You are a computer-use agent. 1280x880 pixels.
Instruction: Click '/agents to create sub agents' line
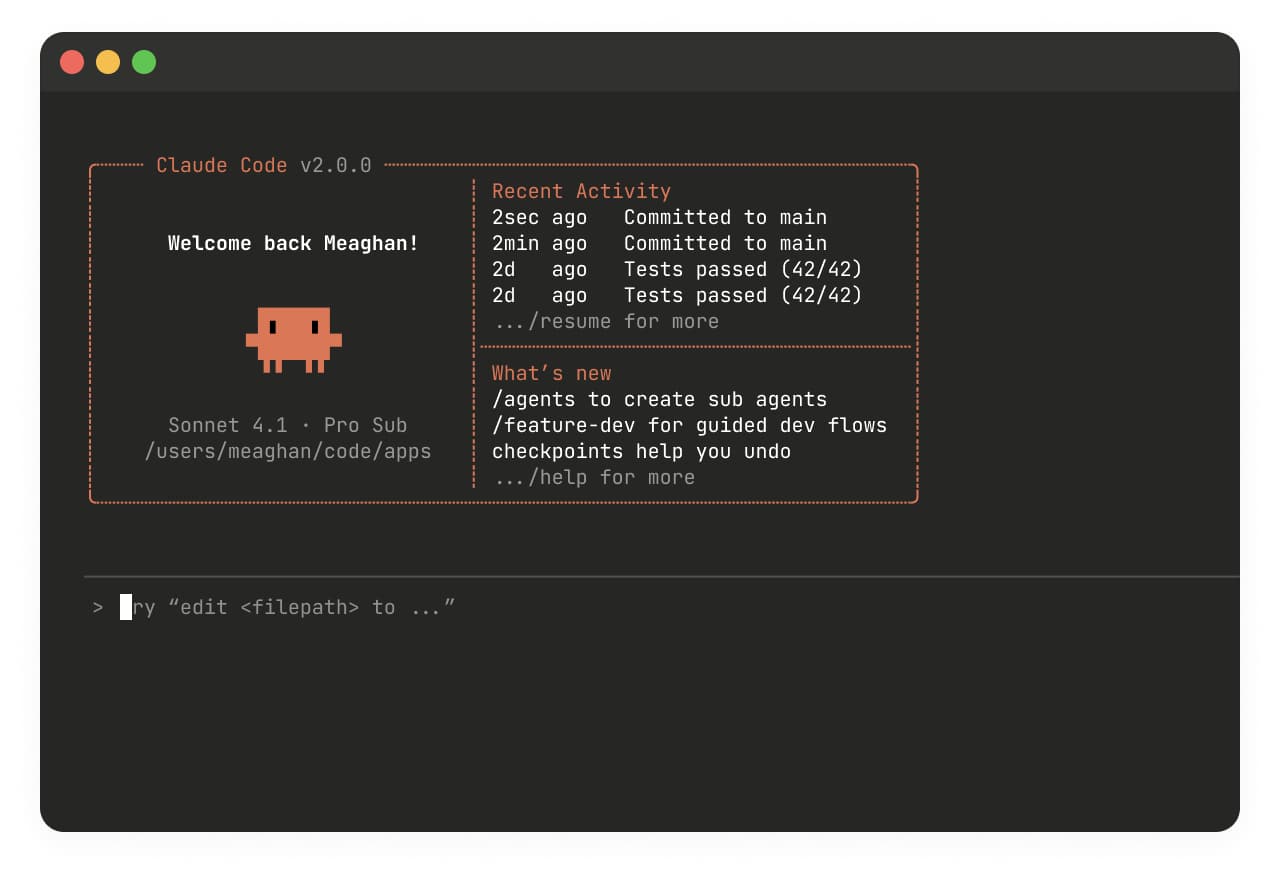659,399
